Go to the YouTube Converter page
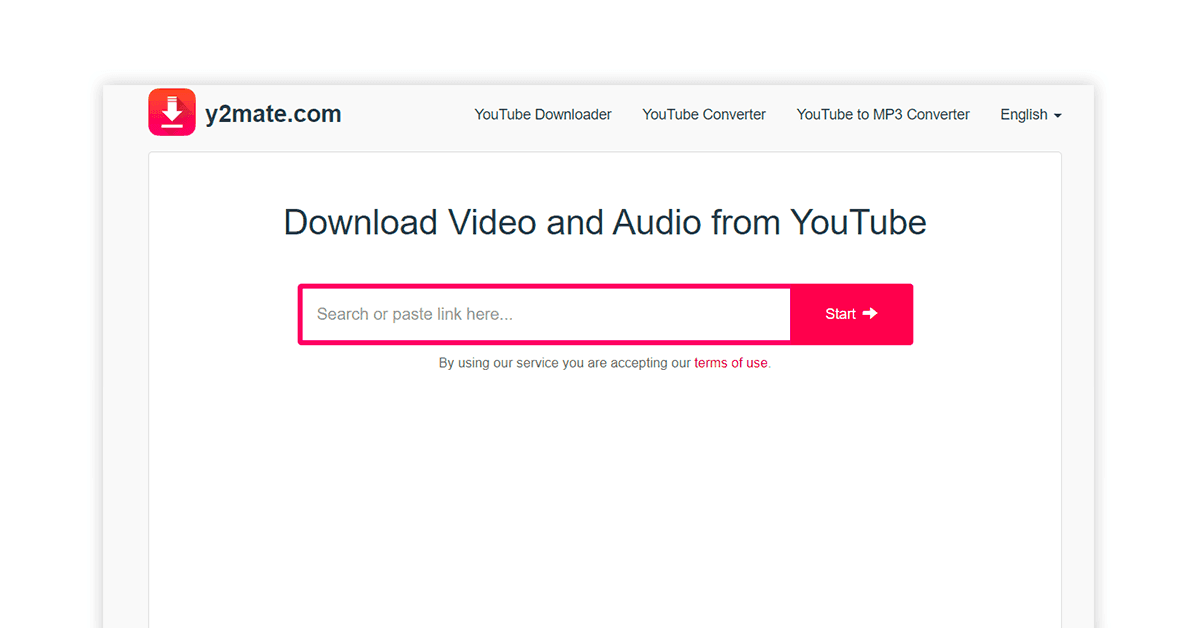The image size is (1200, 628). (704, 115)
